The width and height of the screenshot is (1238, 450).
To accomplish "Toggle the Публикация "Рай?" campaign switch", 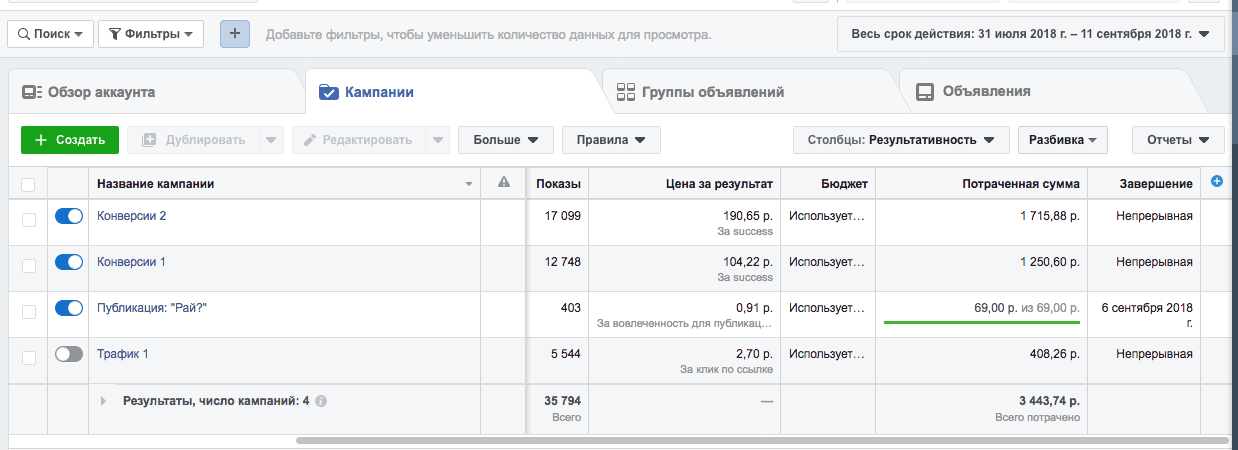I will coord(69,308).
